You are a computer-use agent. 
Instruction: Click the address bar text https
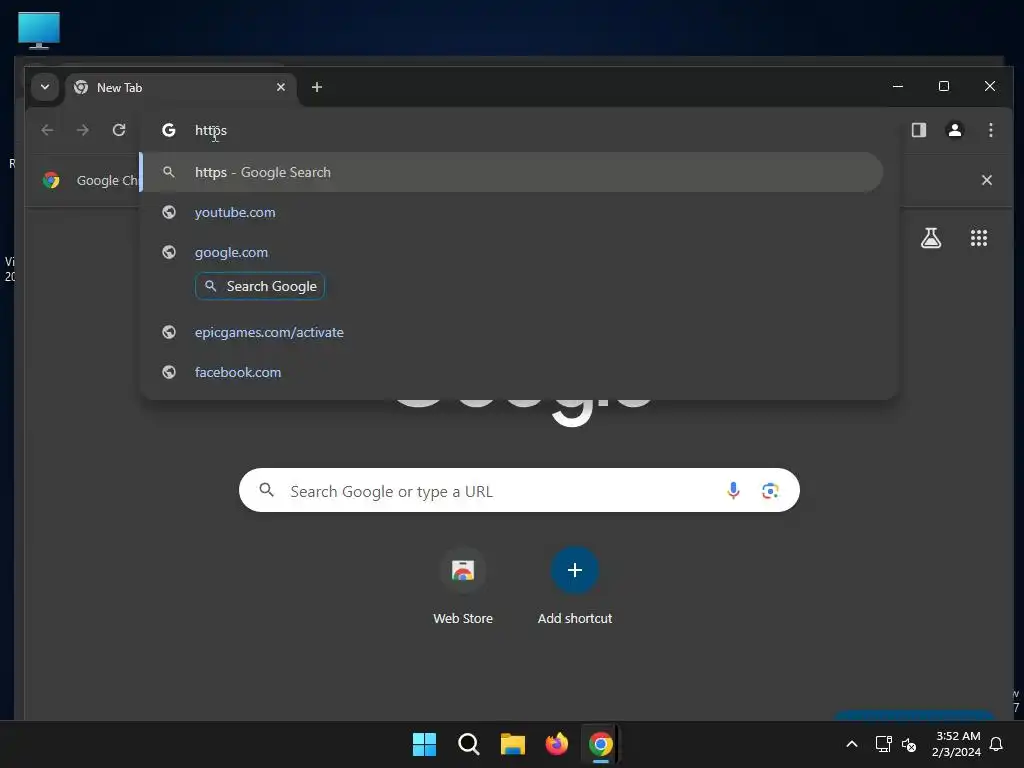tap(211, 130)
